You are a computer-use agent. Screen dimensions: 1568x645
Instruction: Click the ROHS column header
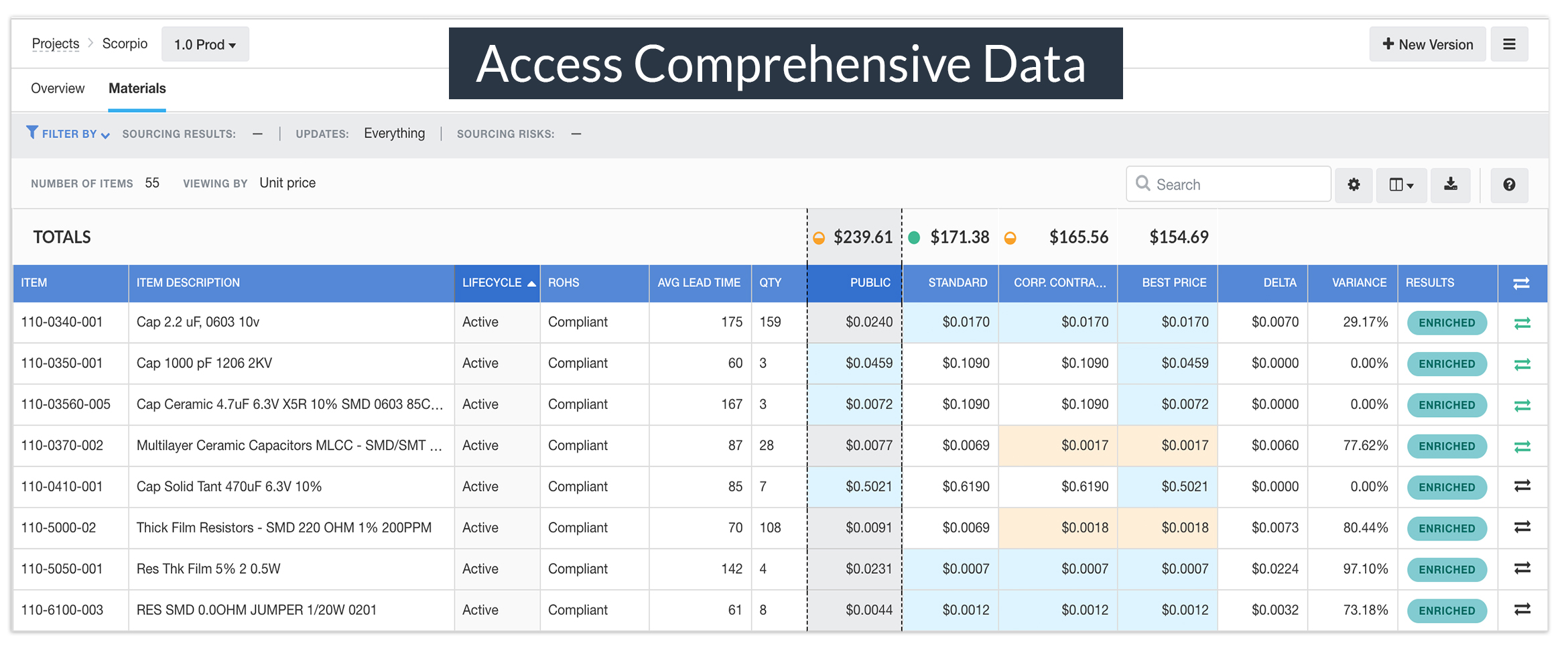594,283
